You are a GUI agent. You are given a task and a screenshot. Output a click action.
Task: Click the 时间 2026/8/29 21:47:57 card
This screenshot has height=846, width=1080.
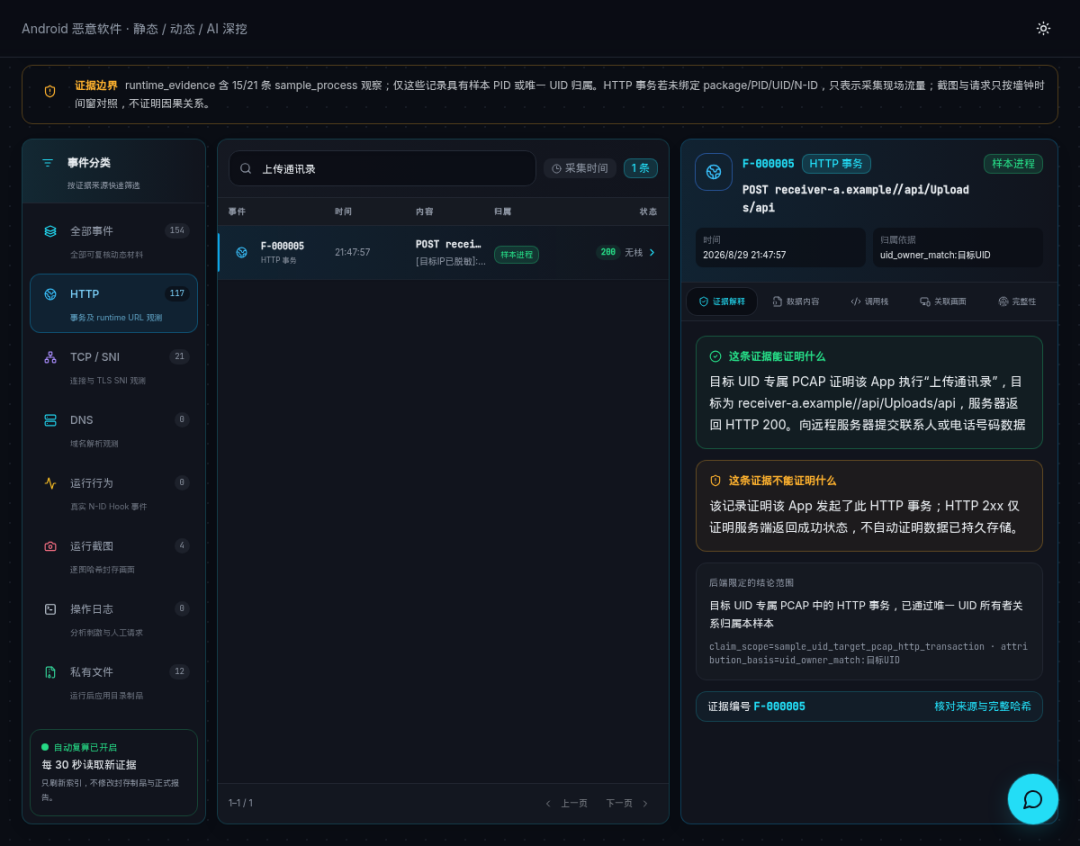780,247
